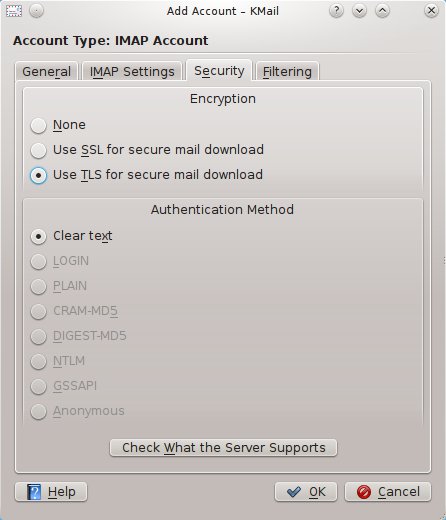Select None encryption option
Viewport: 446px width, 520px height.
[58, 125]
